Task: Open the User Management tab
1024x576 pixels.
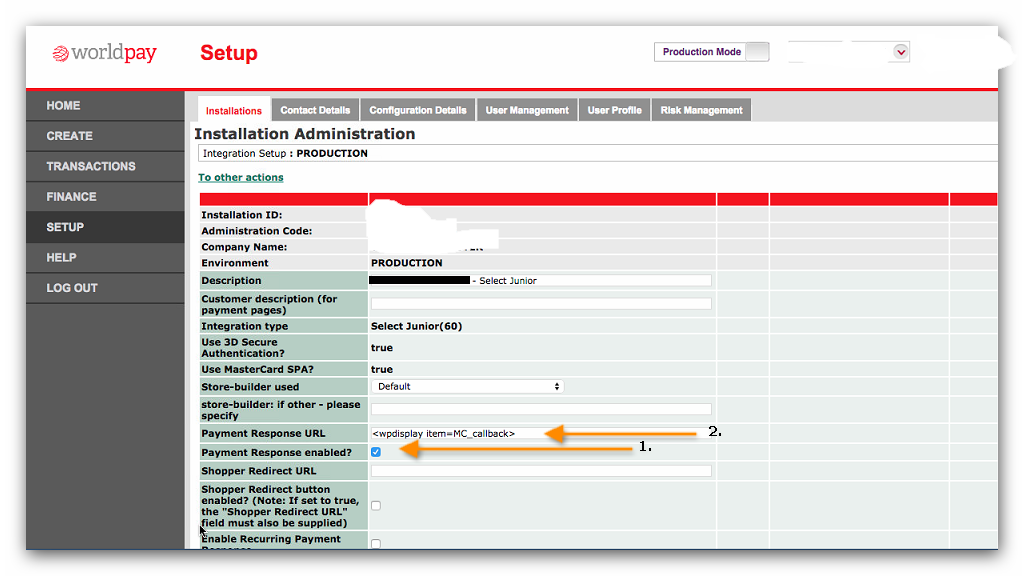Action: point(527,110)
